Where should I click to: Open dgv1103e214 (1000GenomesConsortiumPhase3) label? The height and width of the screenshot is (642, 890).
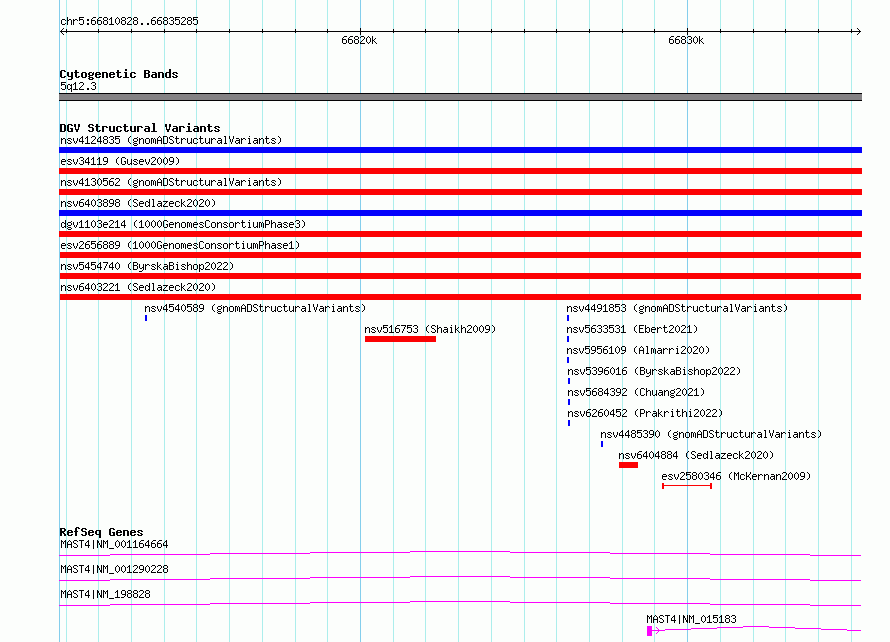[x=183, y=224]
